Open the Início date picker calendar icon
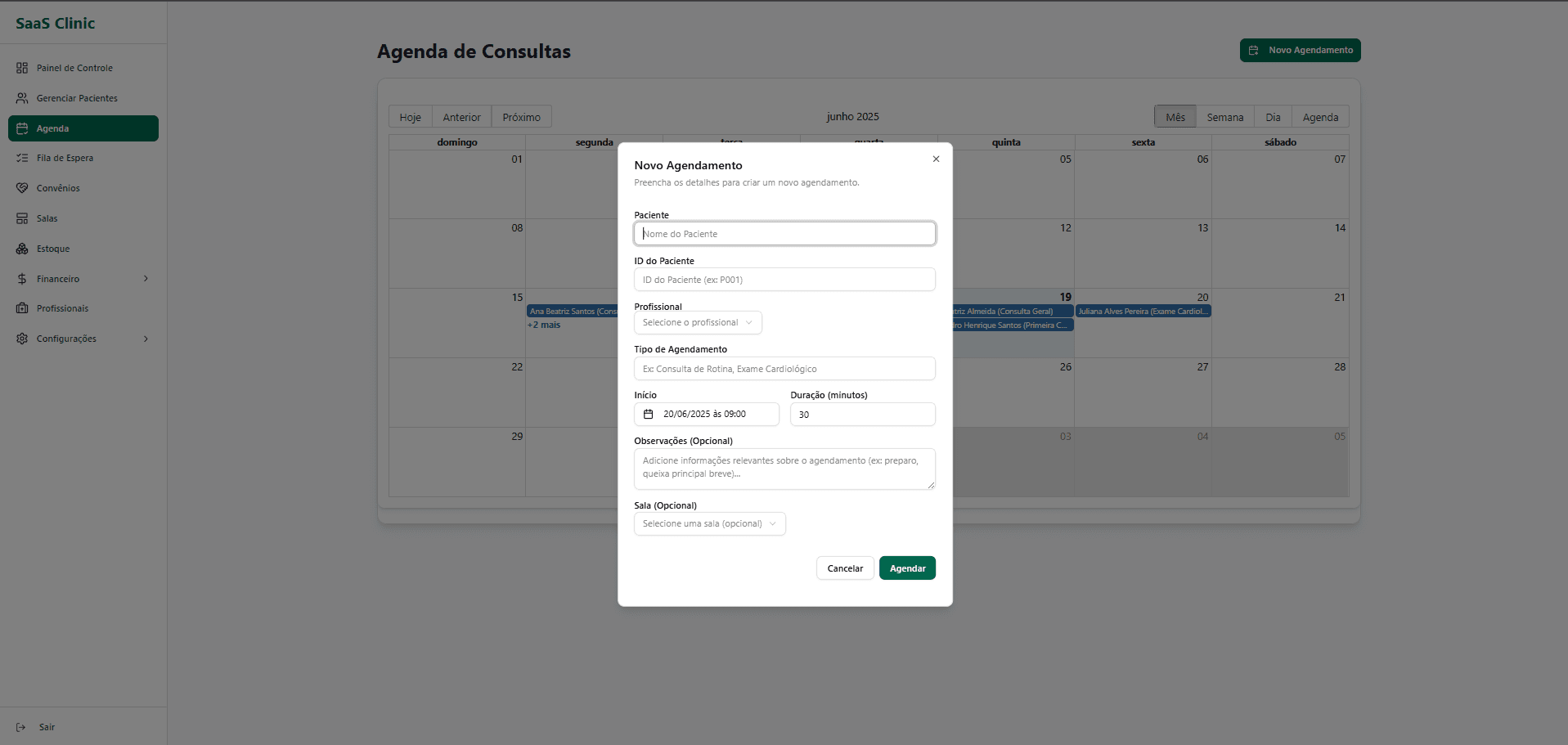This screenshot has width=1568, height=745. (648, 414)
